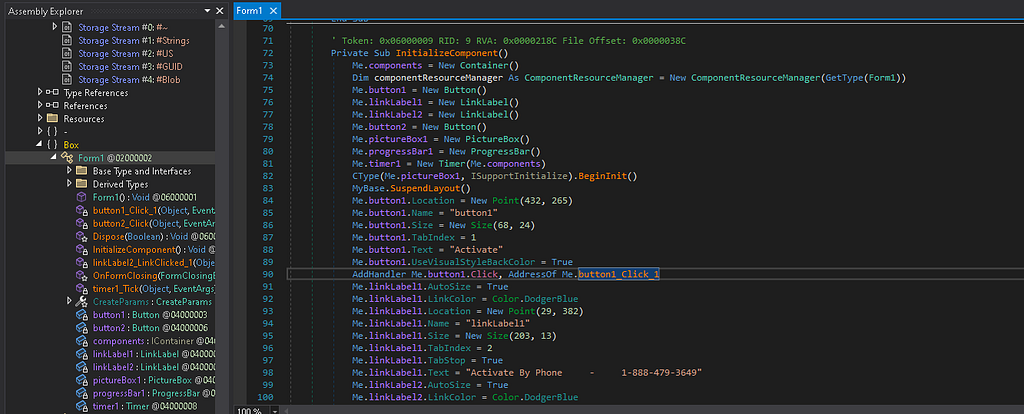Select the Storage Stream #4: #Blob icon
The height and width of the screenshot is (414, 1024).
[67, 80]
